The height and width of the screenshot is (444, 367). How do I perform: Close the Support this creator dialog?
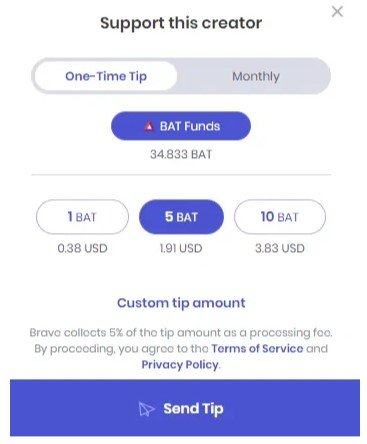click(x=337, y=12)
